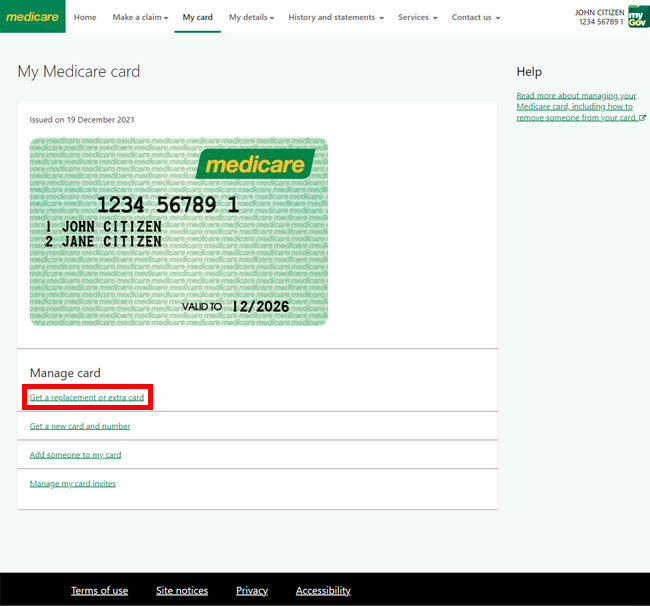Click the VALID TO 12/2026 text on card
650x606 pixels.
[x=235, y=307]
